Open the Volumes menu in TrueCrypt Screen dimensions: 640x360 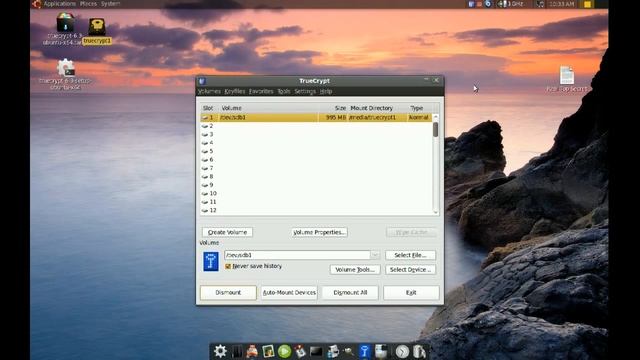(x=209, y=91)
